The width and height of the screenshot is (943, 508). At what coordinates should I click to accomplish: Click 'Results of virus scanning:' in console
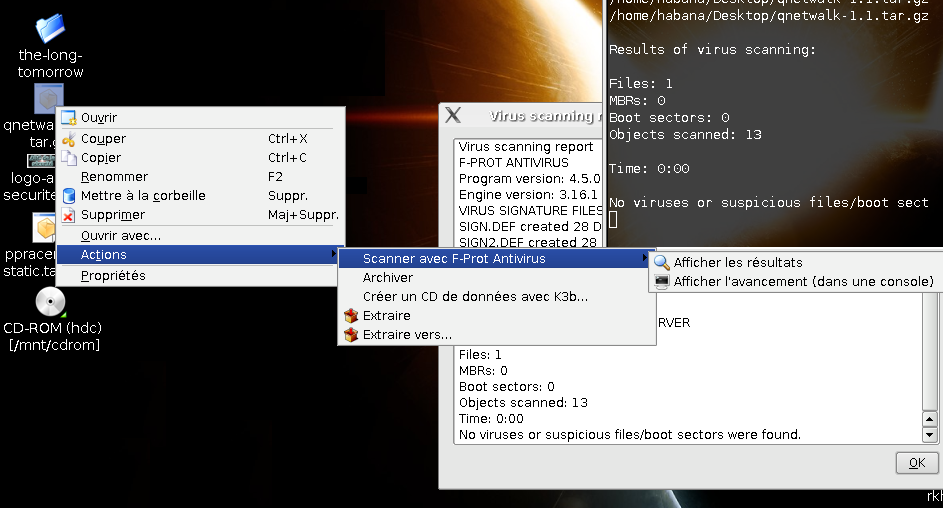click(712, 49)
